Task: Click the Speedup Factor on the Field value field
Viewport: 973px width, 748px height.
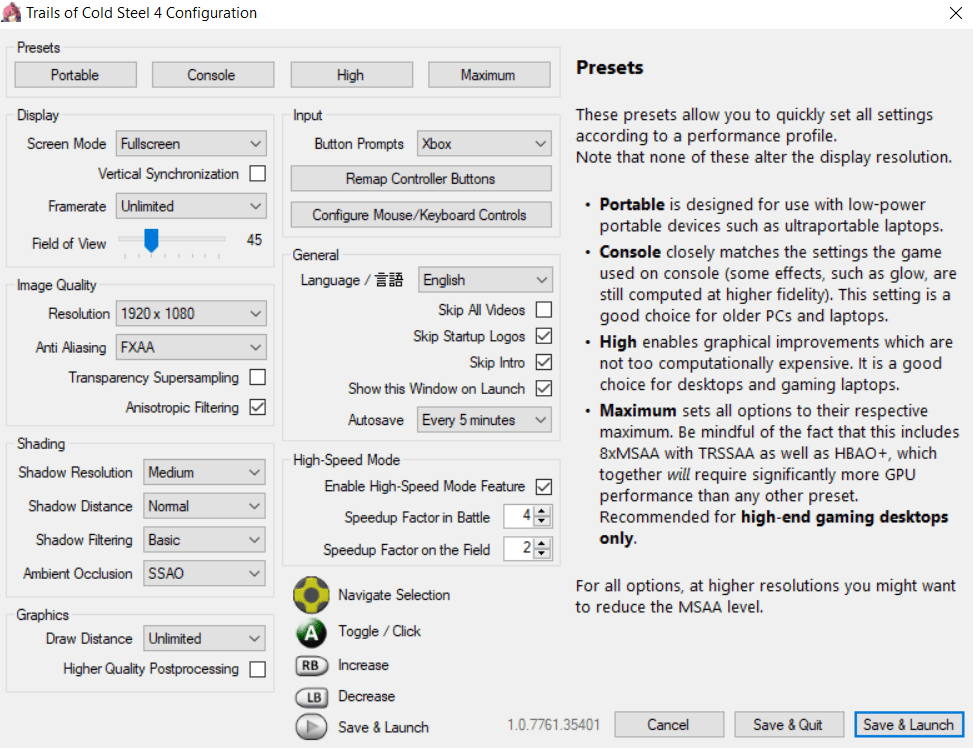Action: tap(520, 548)
